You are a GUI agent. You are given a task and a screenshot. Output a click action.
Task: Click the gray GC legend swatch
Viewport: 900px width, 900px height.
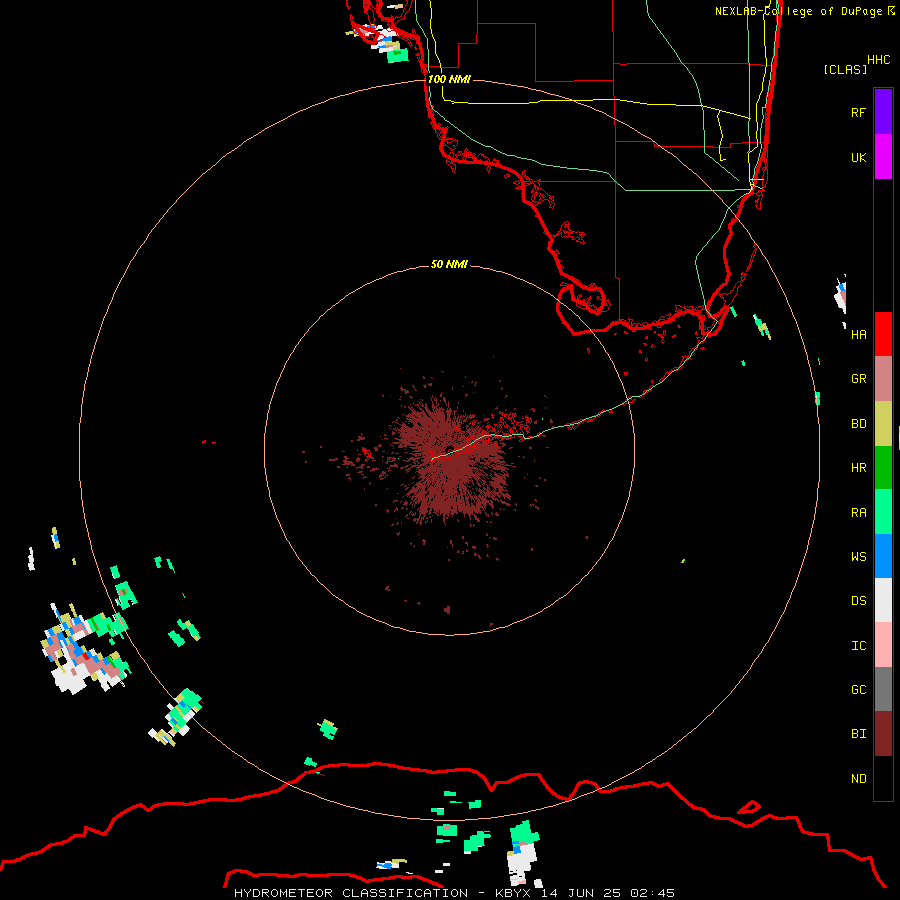click(x=883, y=689)
